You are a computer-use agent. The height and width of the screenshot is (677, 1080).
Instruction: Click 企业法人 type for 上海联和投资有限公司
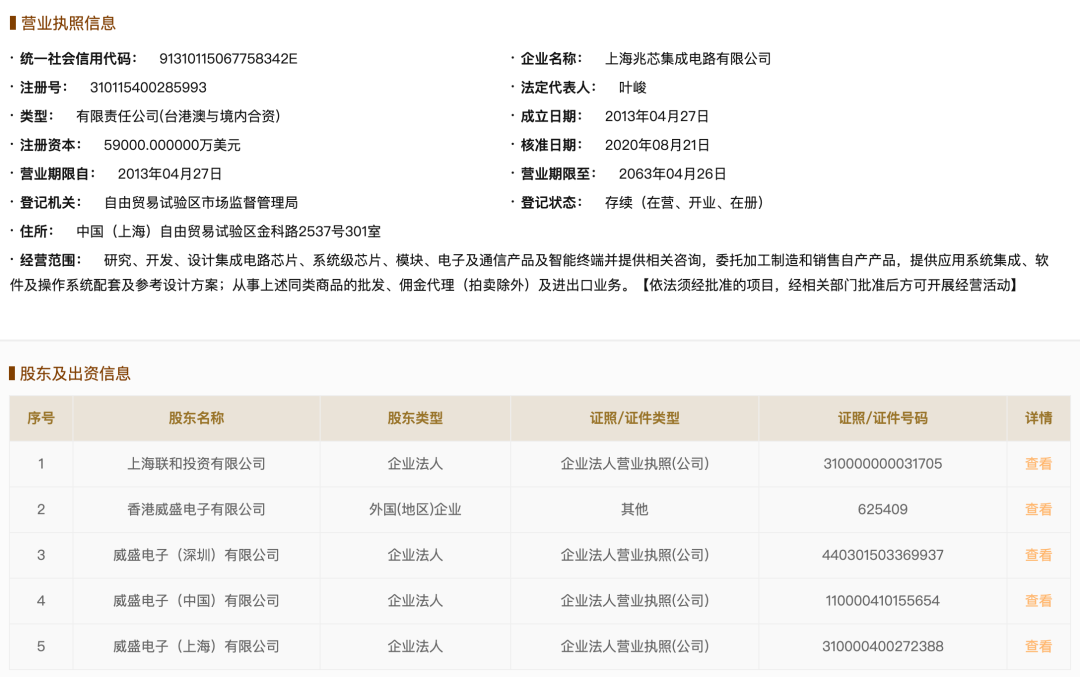(x=415, y=464)
